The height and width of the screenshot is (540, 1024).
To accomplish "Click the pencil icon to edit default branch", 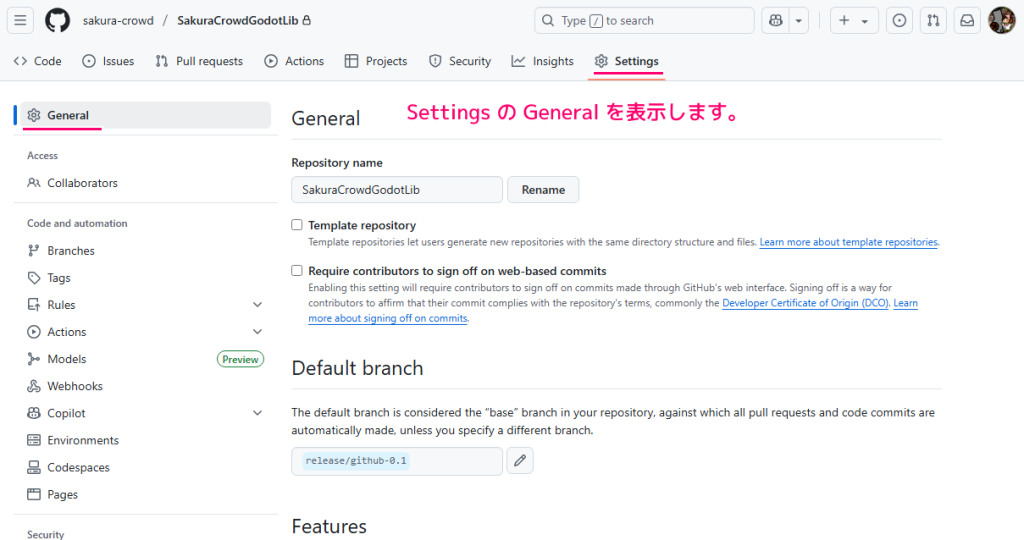I will tap(520, 461).
